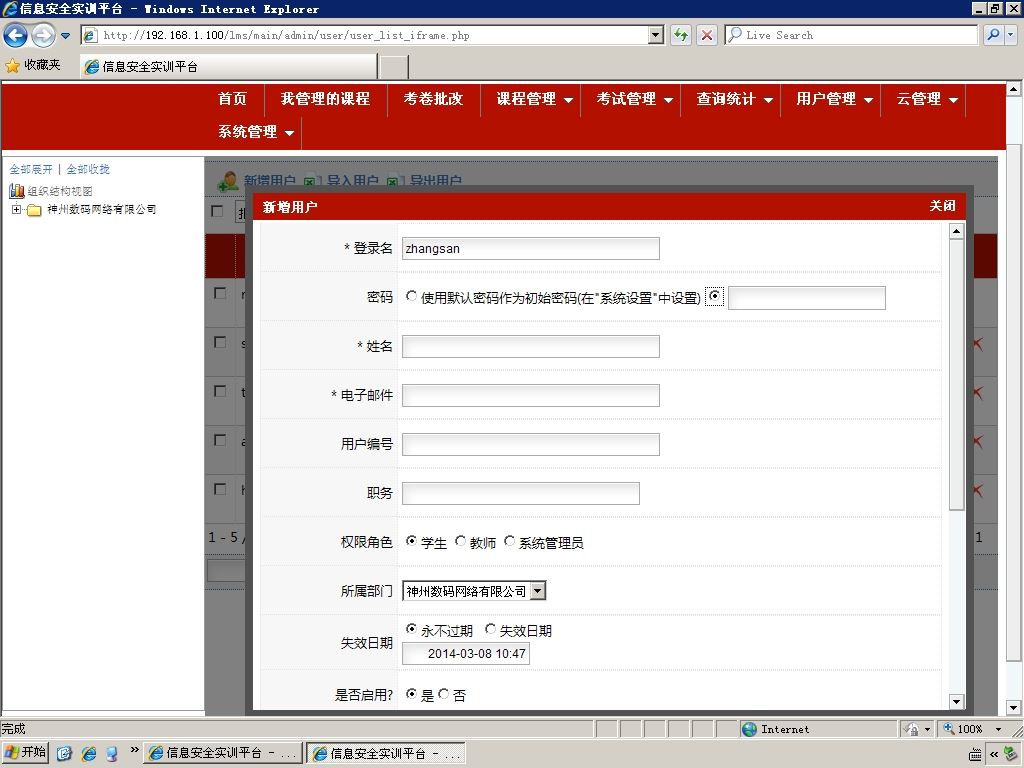1024x768 pixels.
Task: Click the 用户编号 input field
Action: pos(530,445)
